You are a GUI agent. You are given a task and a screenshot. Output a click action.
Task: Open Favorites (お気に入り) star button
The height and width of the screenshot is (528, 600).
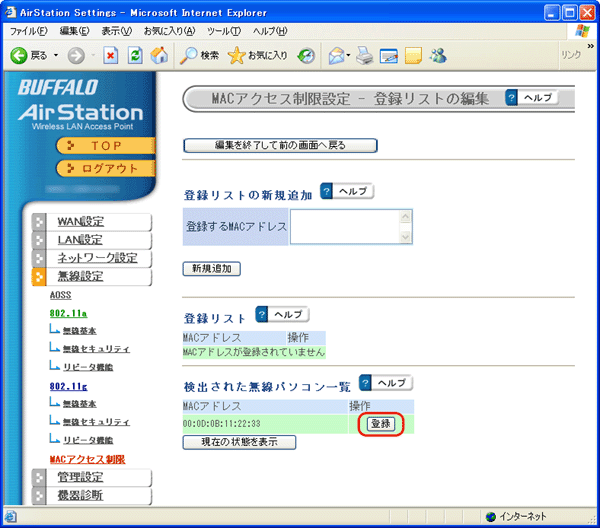[258, 55]
